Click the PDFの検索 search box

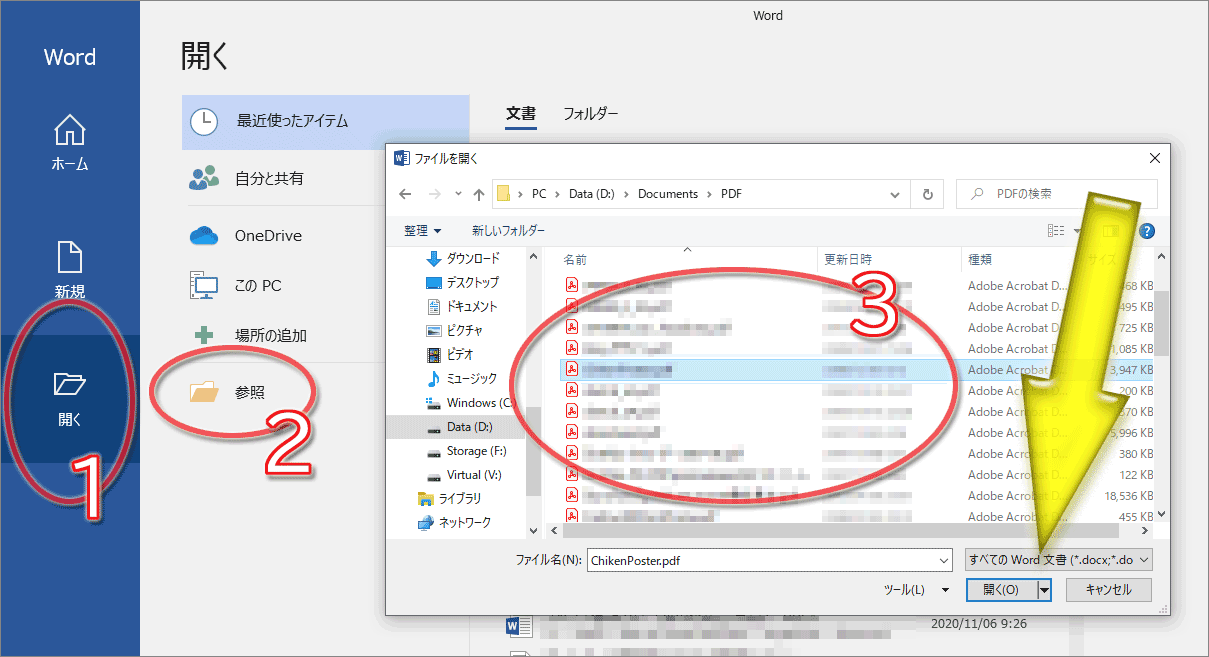tap(1057, 194)
